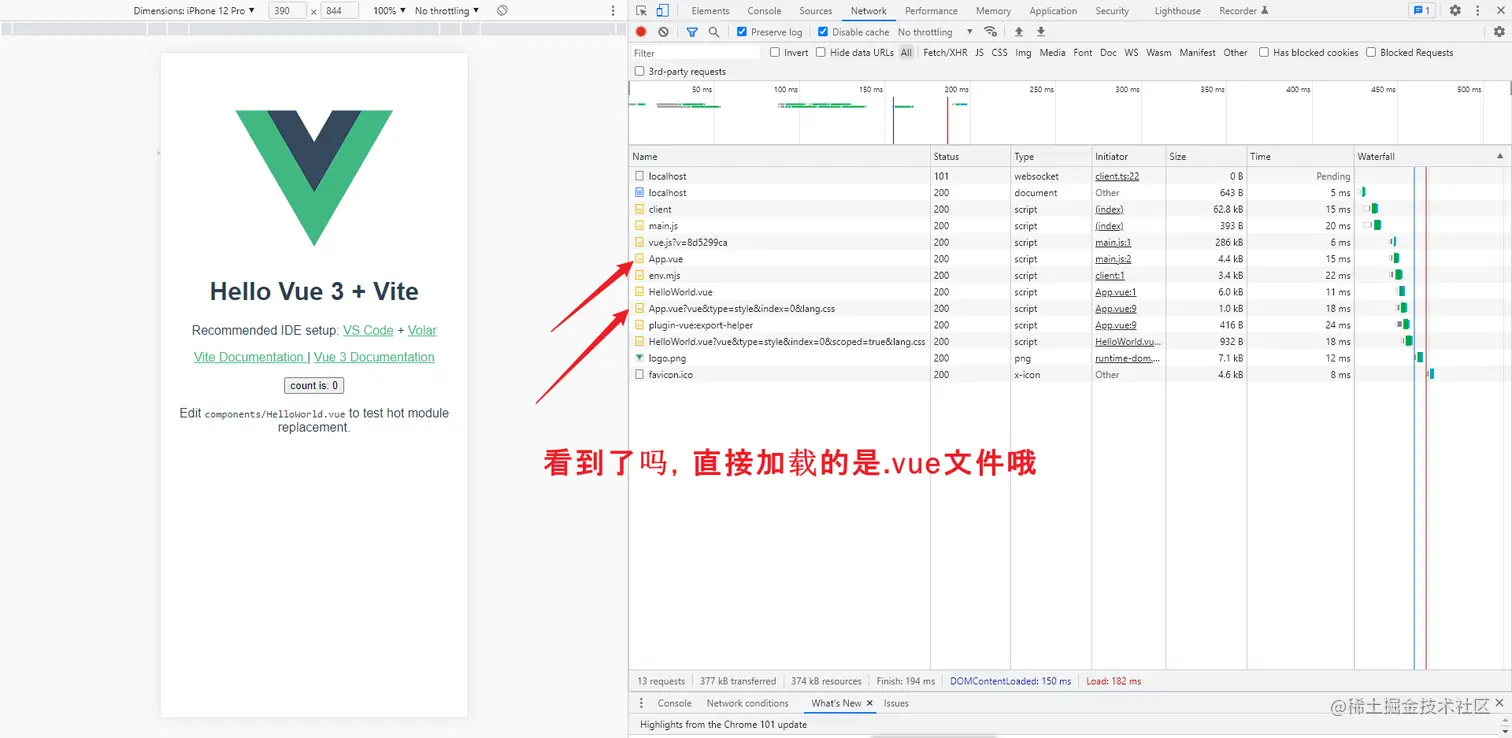Open Network panel No throttling dropdown
Screen dimensions: 1512x738
pyautogui.click(x=935, y=32)
